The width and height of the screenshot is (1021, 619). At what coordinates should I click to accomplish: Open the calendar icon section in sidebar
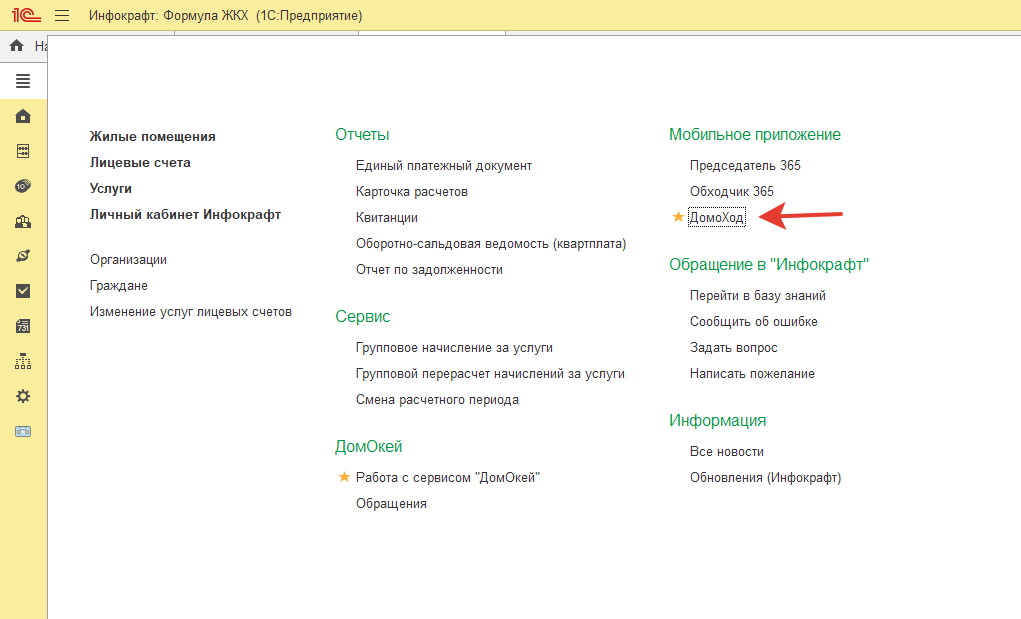(23, 326)
